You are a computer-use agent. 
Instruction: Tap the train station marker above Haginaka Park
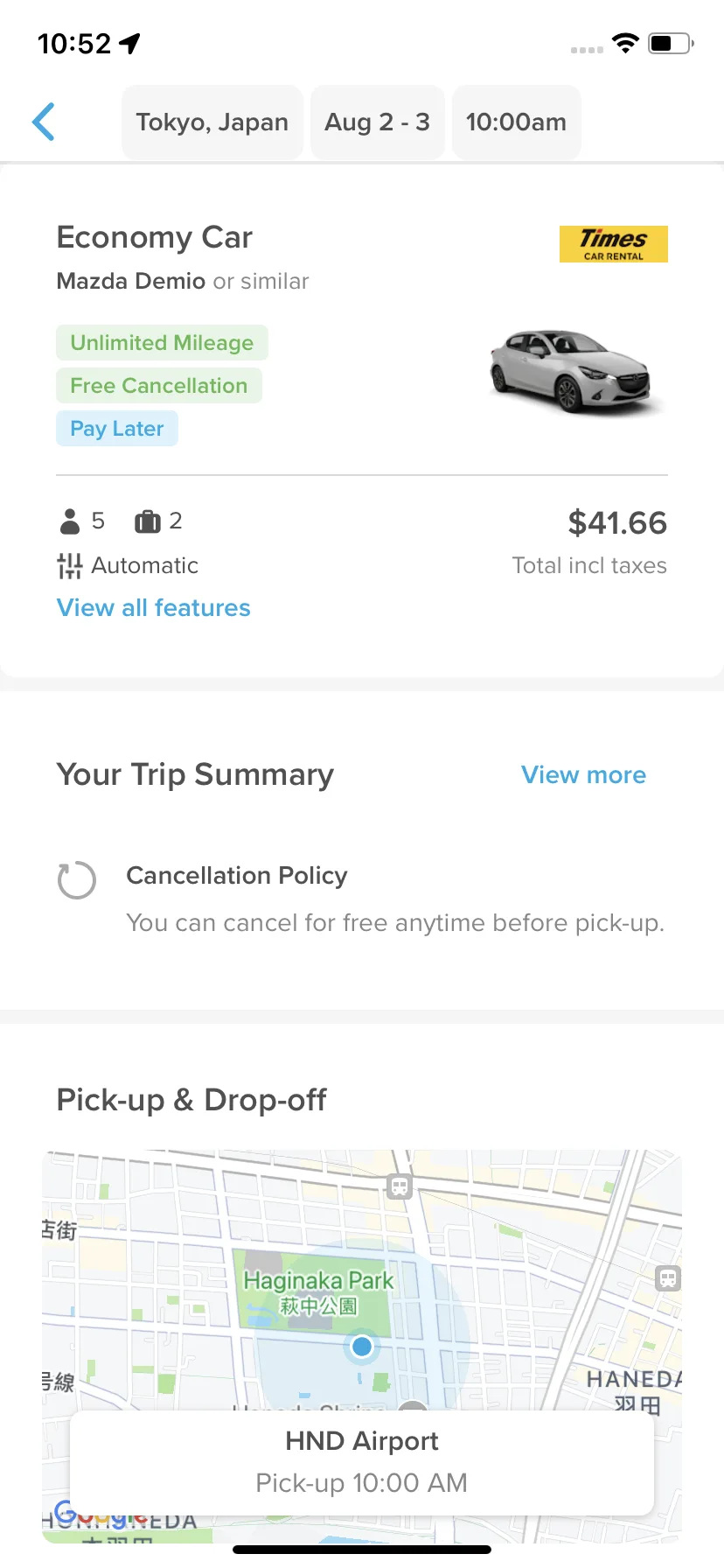[x=400, y=1187]
